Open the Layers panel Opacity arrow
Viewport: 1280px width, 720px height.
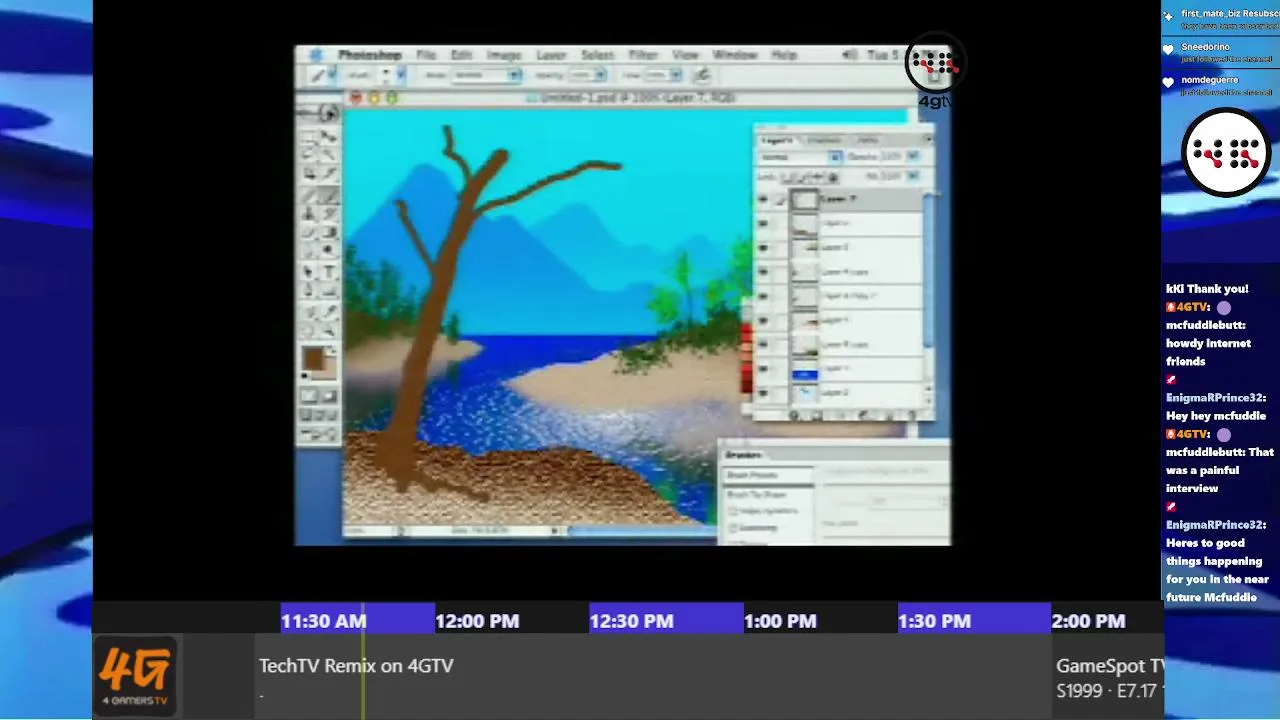click(912, 157)
